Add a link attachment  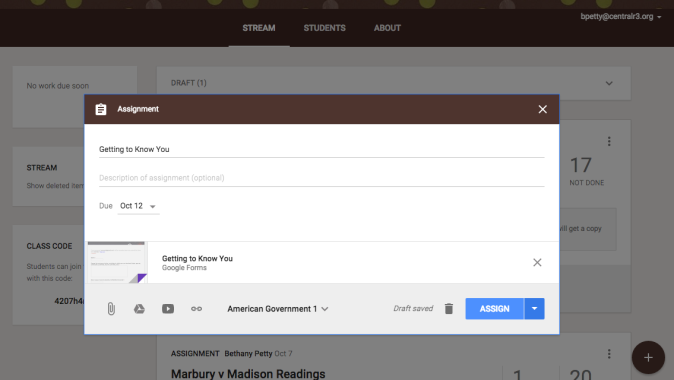point(196,309)
